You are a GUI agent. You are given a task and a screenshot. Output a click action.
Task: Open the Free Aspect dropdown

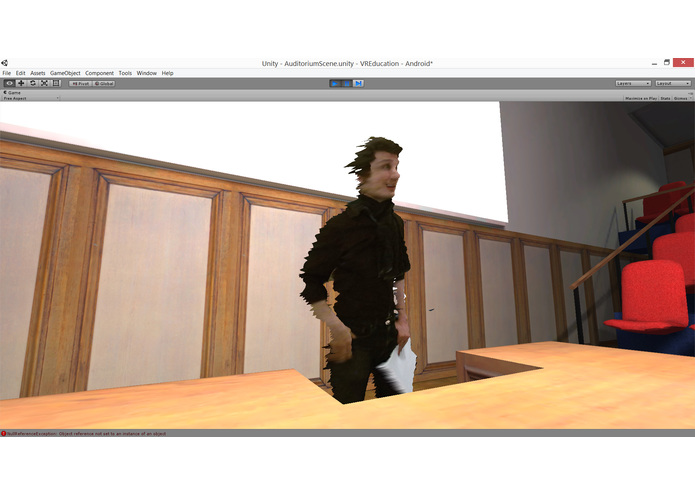pyautogui.click(x=31, y=98)
